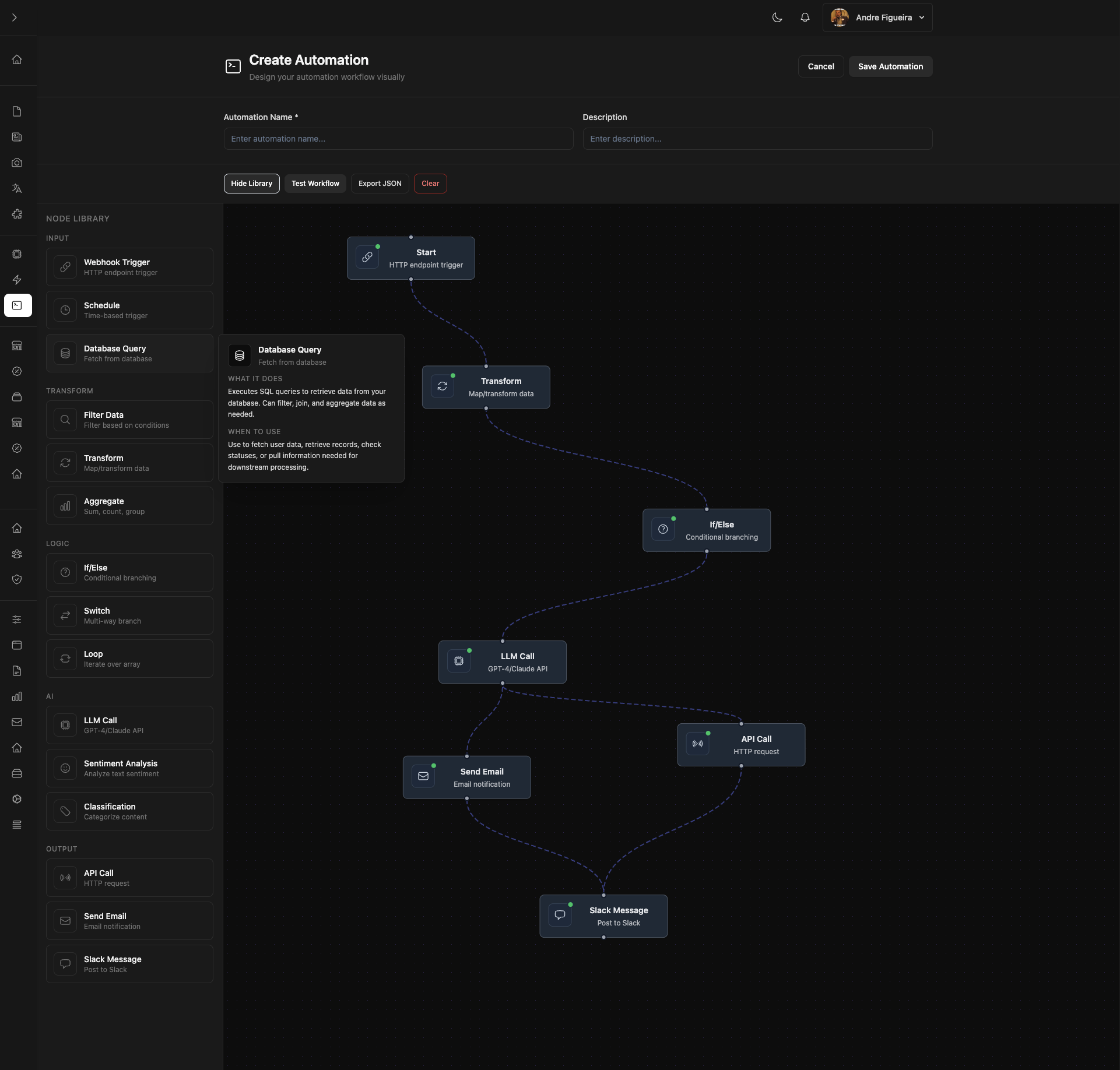The width and height of the screenshot is (1120, 1070).
Task: Open lightning bolt icon in sidebar
Action: [17, 280]
